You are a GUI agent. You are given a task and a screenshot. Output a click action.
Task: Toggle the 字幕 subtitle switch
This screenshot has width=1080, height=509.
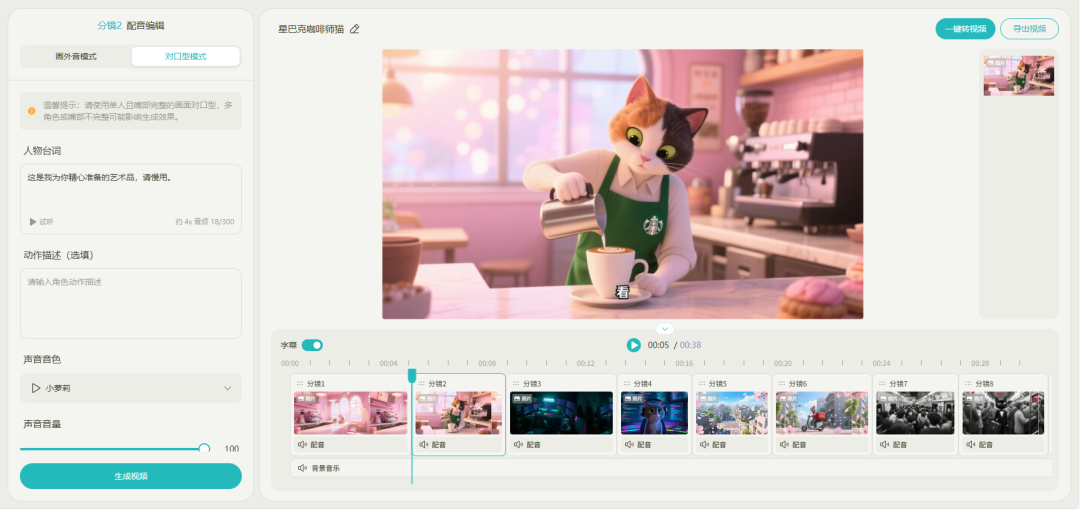[x=312, y=345]
